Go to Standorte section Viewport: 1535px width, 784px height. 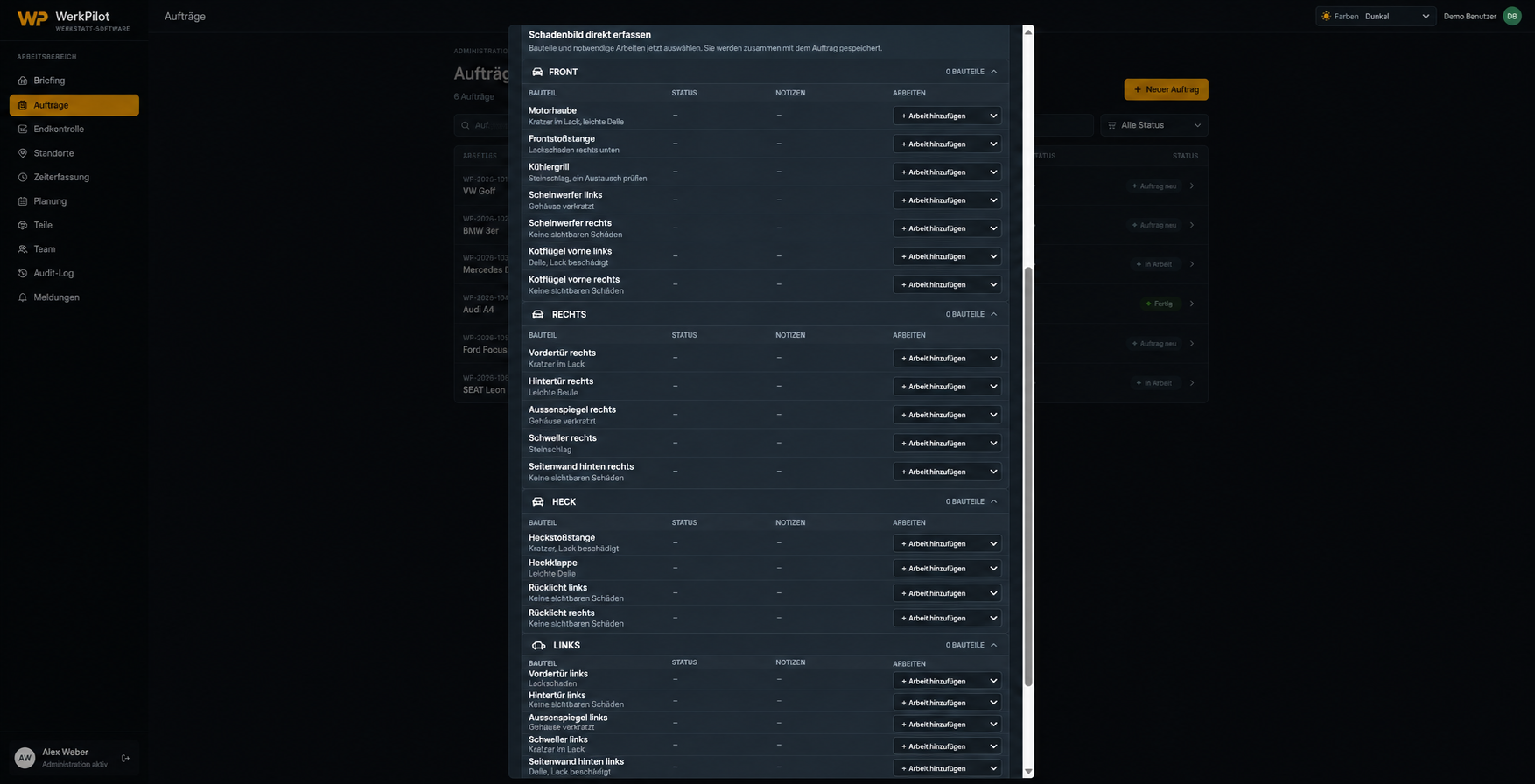74,153
